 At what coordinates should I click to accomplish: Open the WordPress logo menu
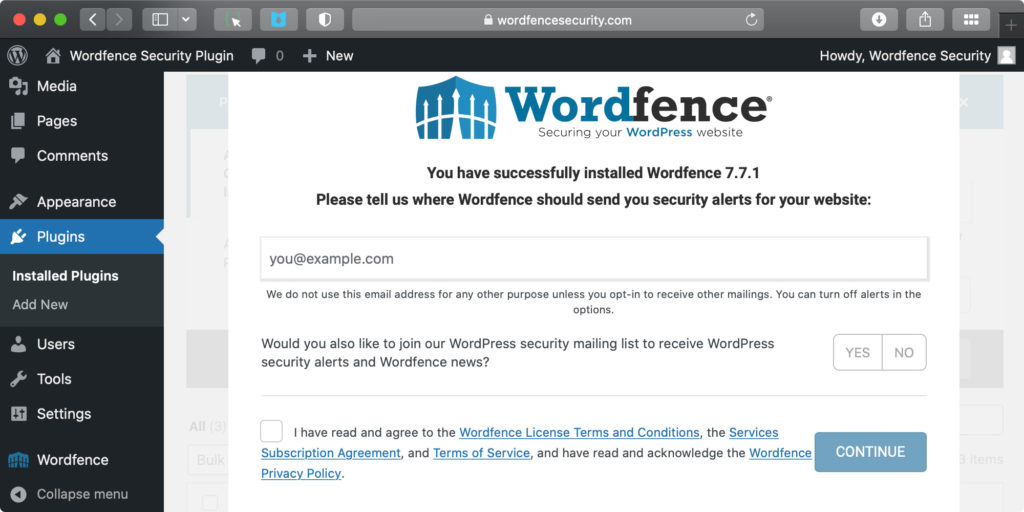(18, 56)
